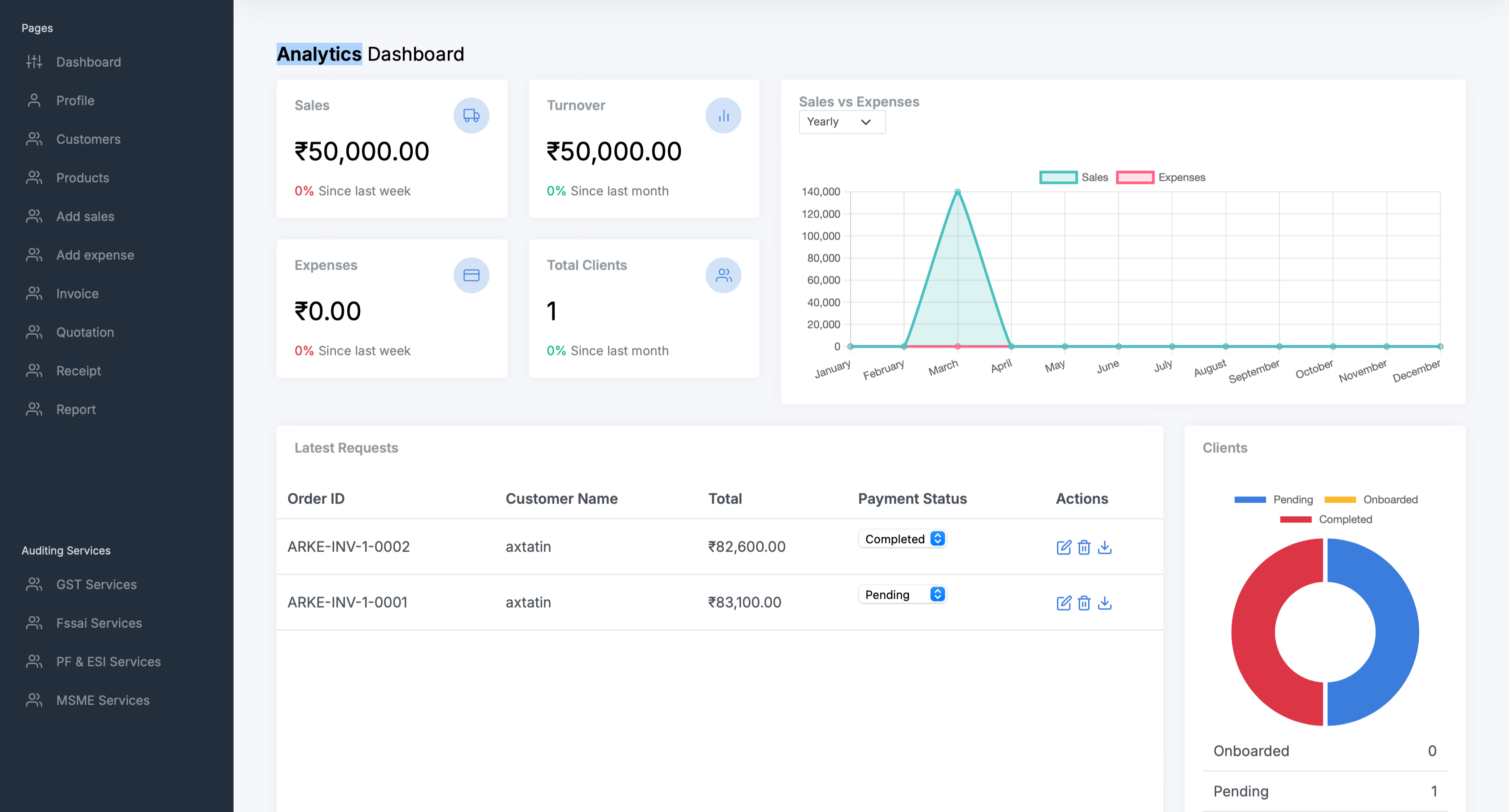The width and height of the screenshot is (1509, 812).
Task: Toggle Pending in Clients chart legend
Action: (1274, 500)
